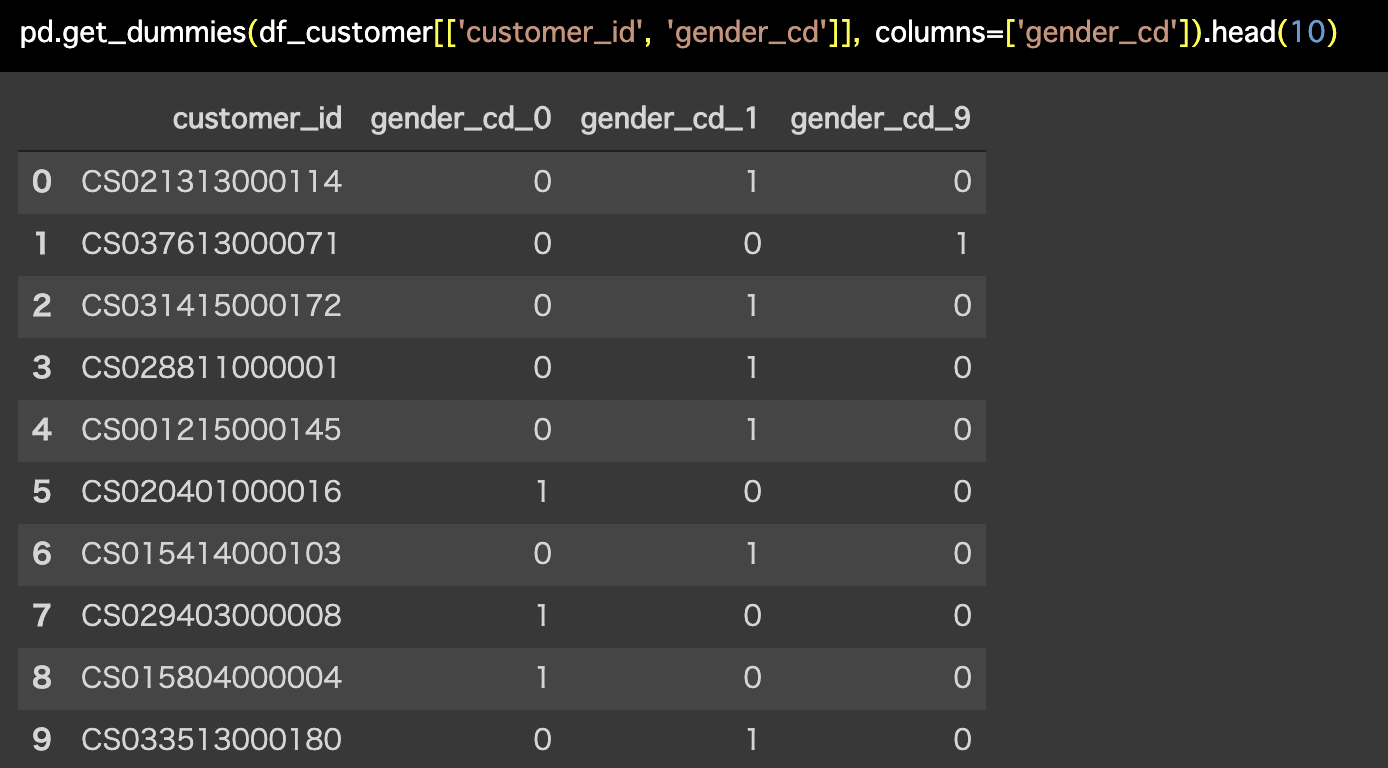
Task: Click customer ID CS020401000016
Action: [x=211, y=492]
